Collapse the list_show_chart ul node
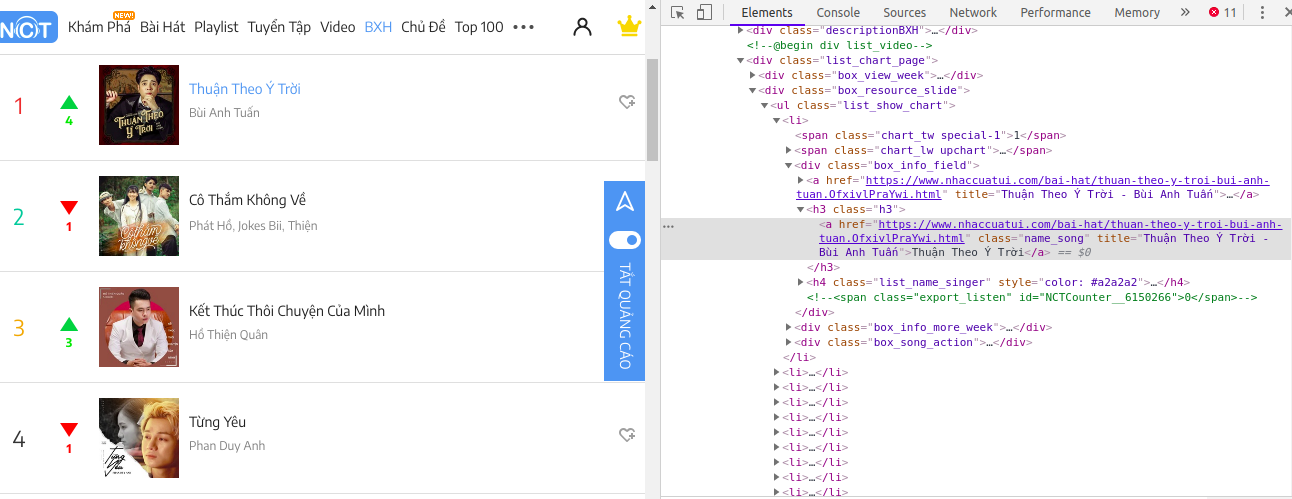 point(765,105)
